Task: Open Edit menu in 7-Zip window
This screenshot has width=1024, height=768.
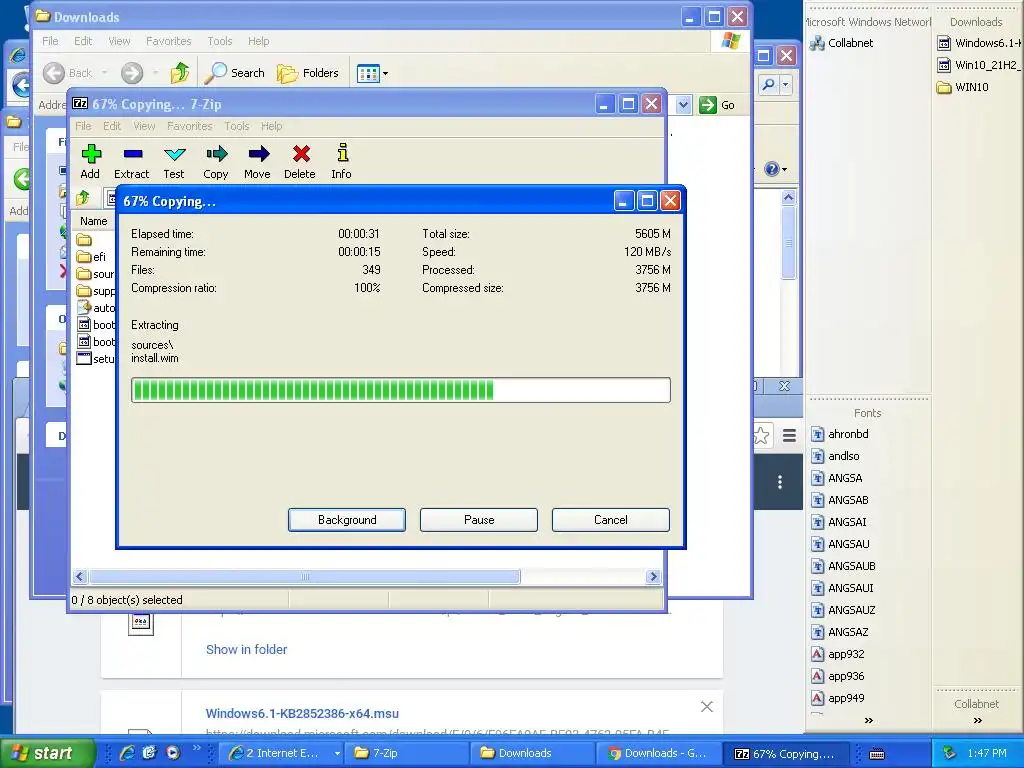Action: point(112,126)
